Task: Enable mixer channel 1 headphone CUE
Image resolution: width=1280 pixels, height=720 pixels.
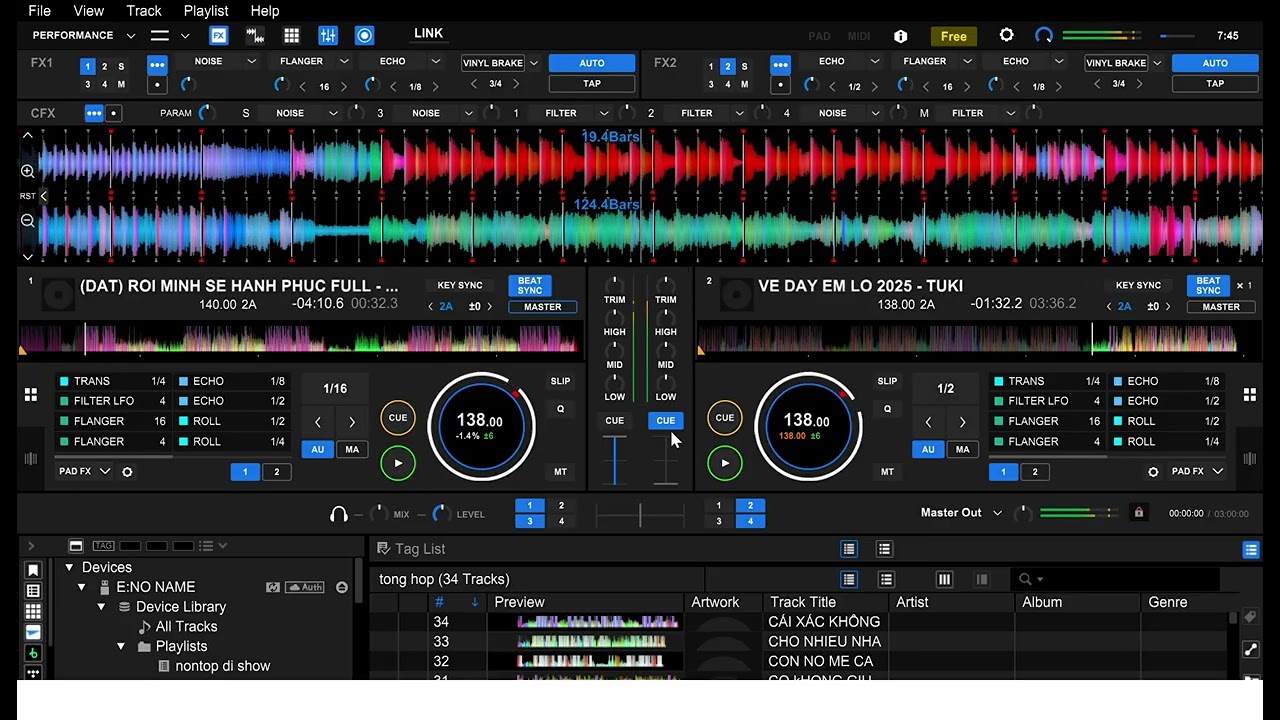Action: pos(614,421)
